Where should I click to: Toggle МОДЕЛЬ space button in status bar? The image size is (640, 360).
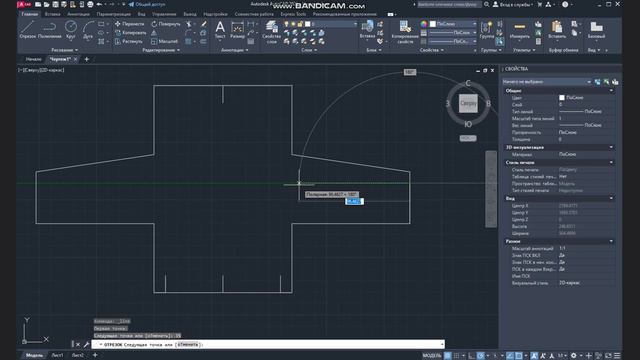pyautogui.click(x=432, y=356)
